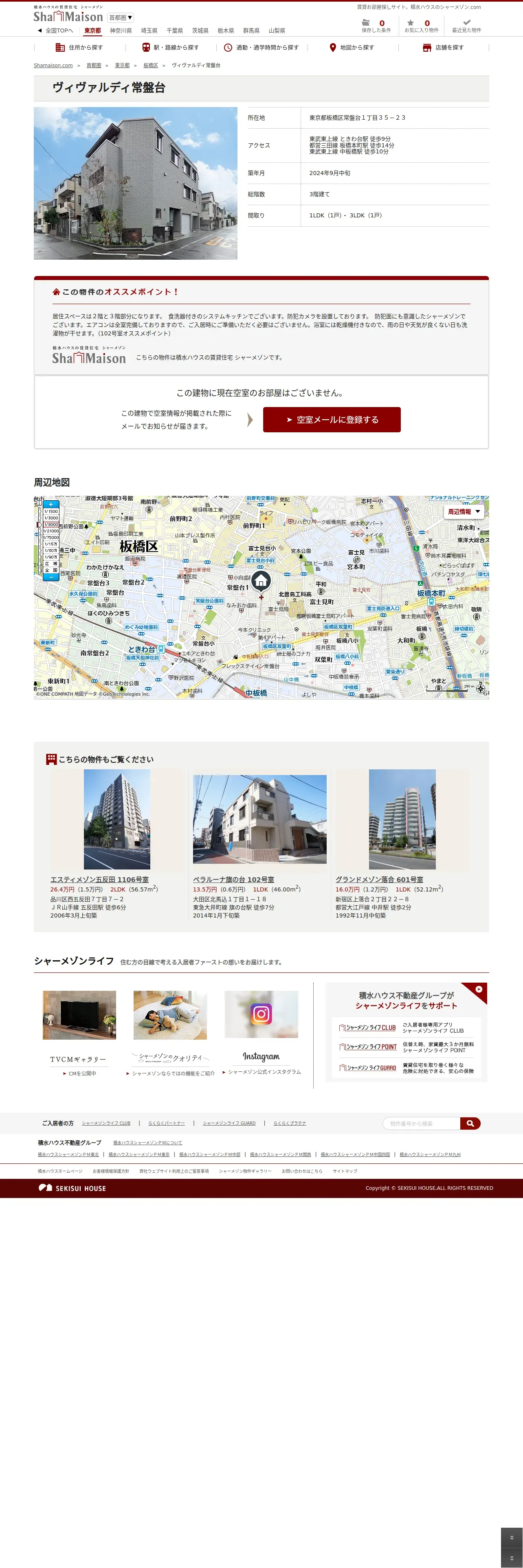Open 積水ハウスシャーメゾンPM関西 link
523x1568 pixels.
point(280,1154)
